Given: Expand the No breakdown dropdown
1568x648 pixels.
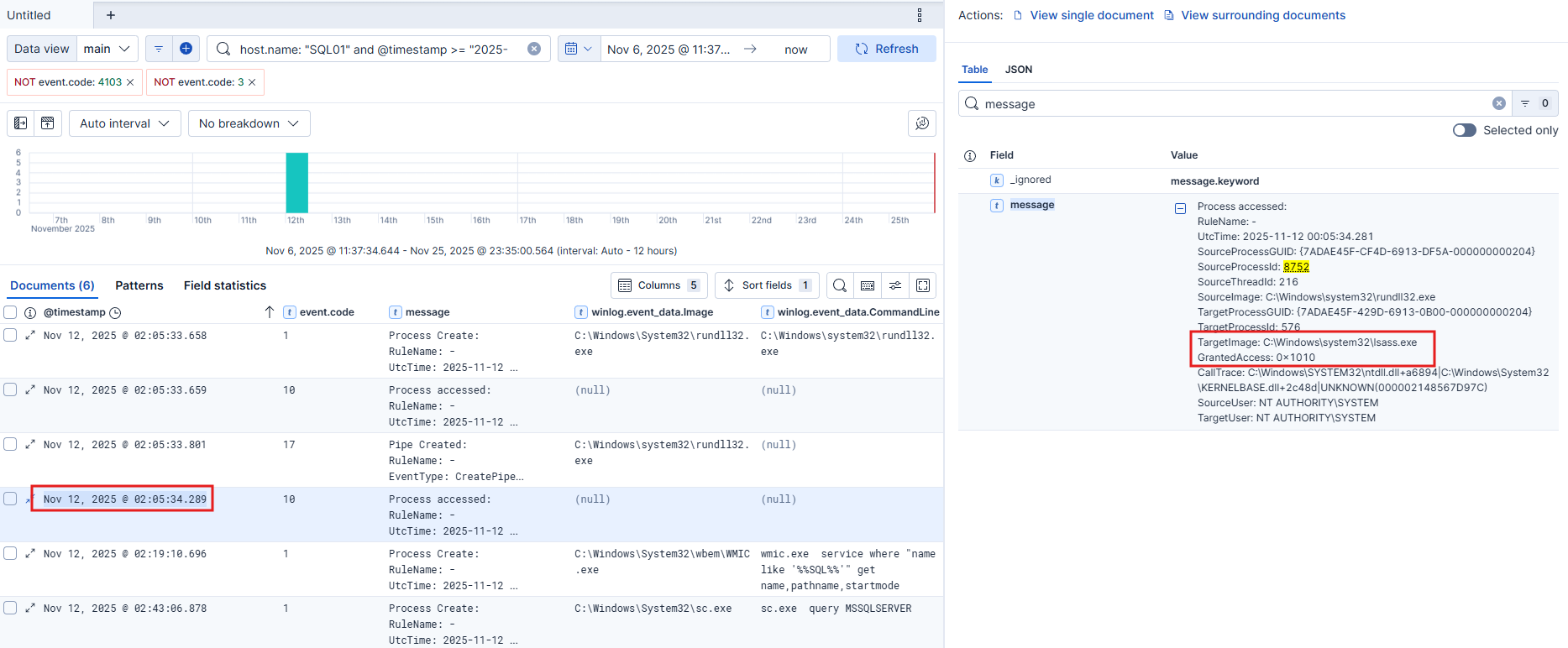Looking at the screenshot, I should 249,123.
